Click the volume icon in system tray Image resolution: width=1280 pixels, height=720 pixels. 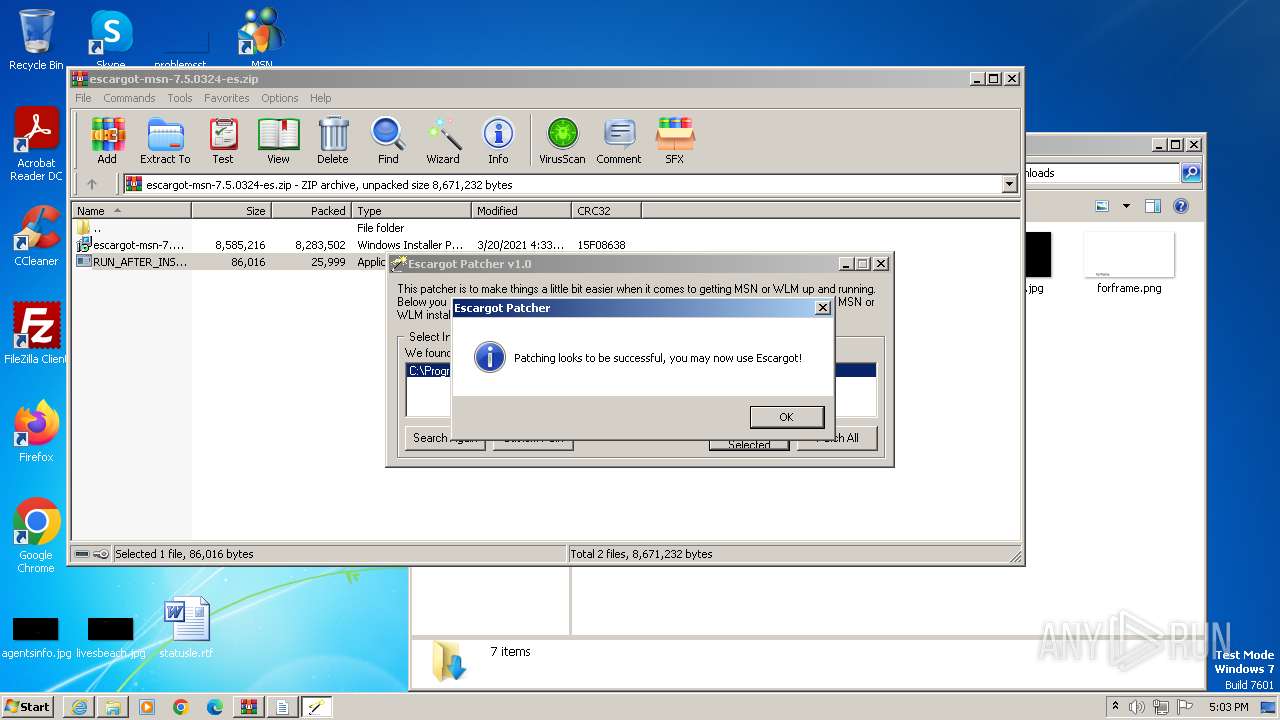pos(1137,707)
